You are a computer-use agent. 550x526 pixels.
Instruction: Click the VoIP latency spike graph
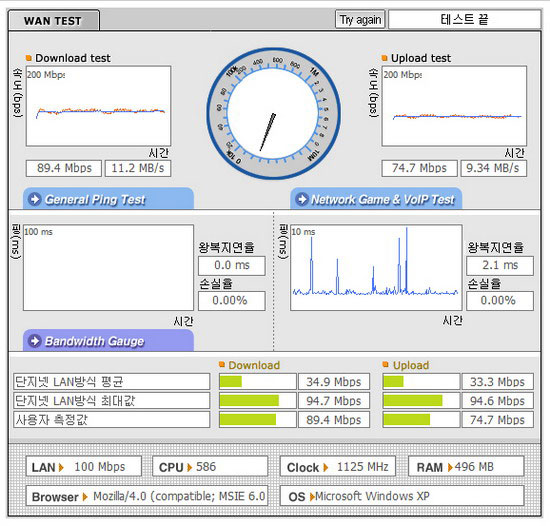(x=376, y=268)
